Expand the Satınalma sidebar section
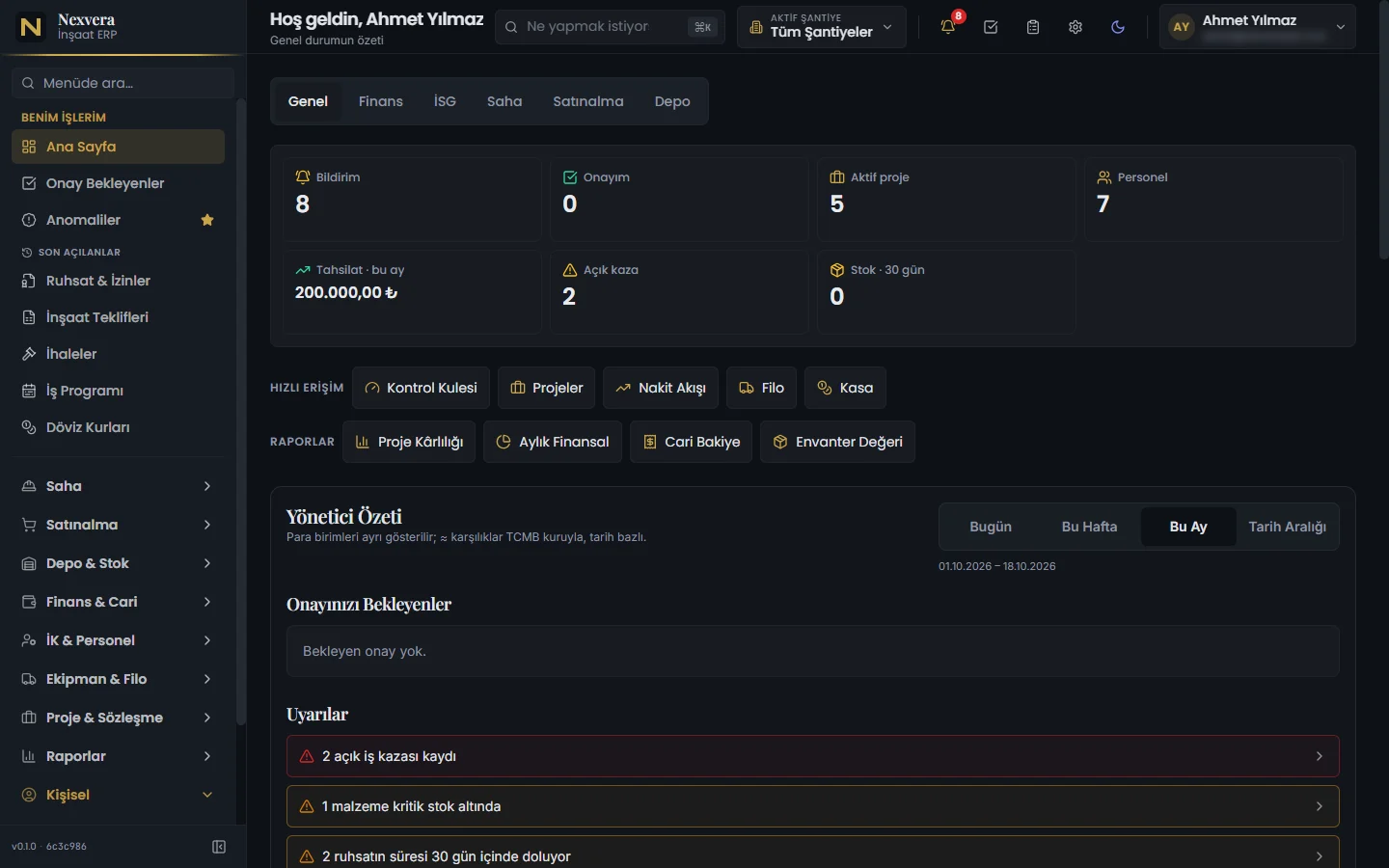Viewport: 1389px width, 868px height. (x=118, y=525)
